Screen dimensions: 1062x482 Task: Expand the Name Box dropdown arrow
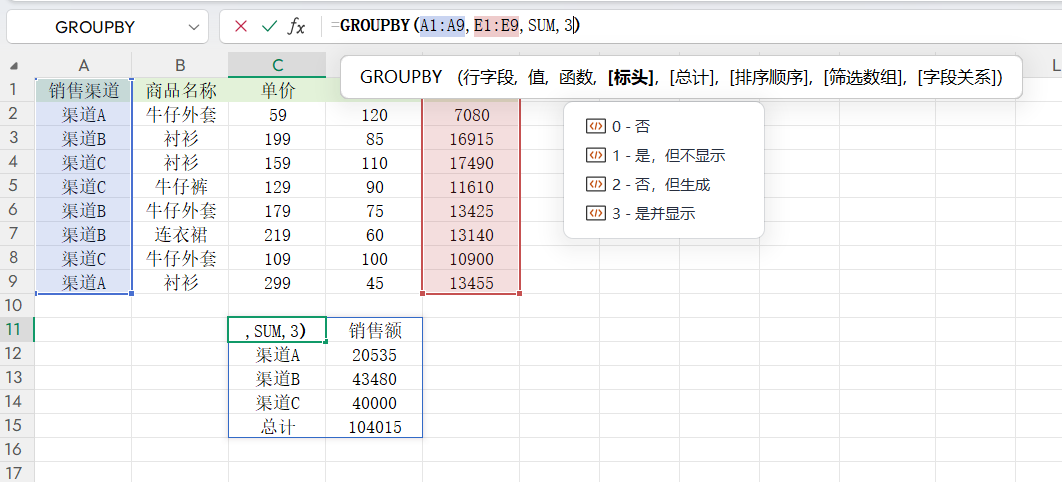193,27
